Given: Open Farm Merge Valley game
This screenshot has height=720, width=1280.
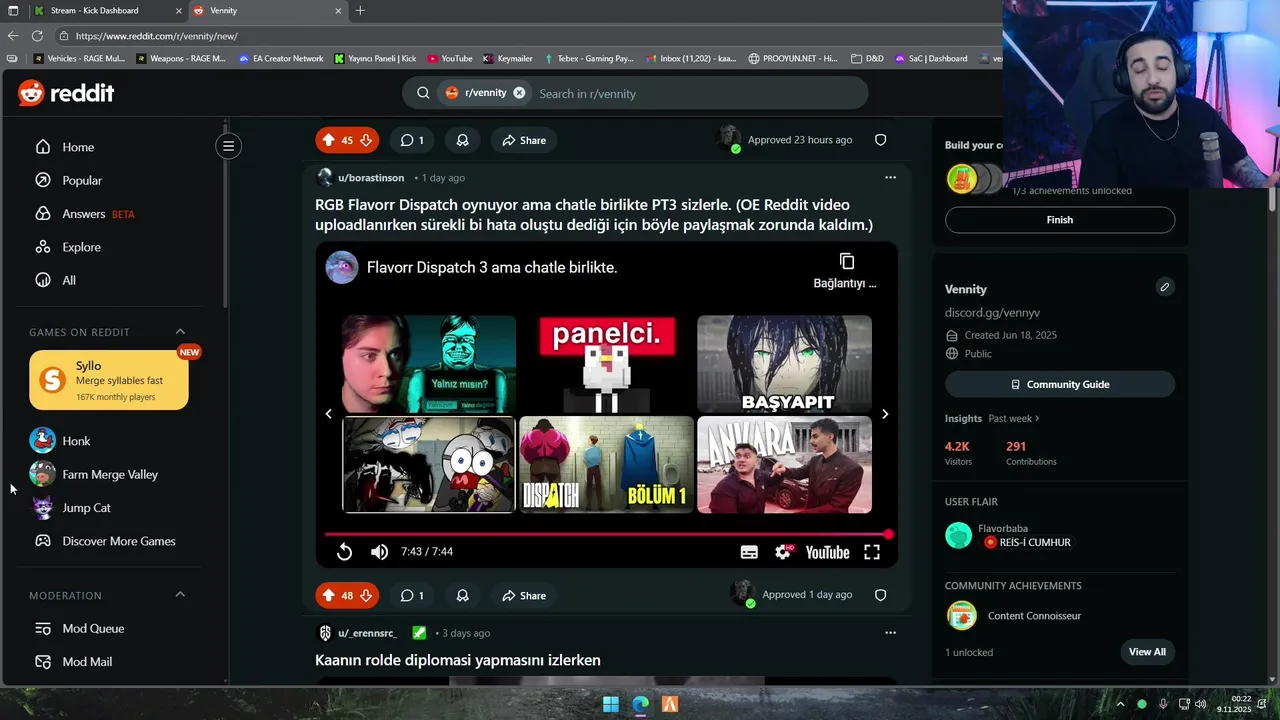Looking at the screenshot, I should point(110,474).
